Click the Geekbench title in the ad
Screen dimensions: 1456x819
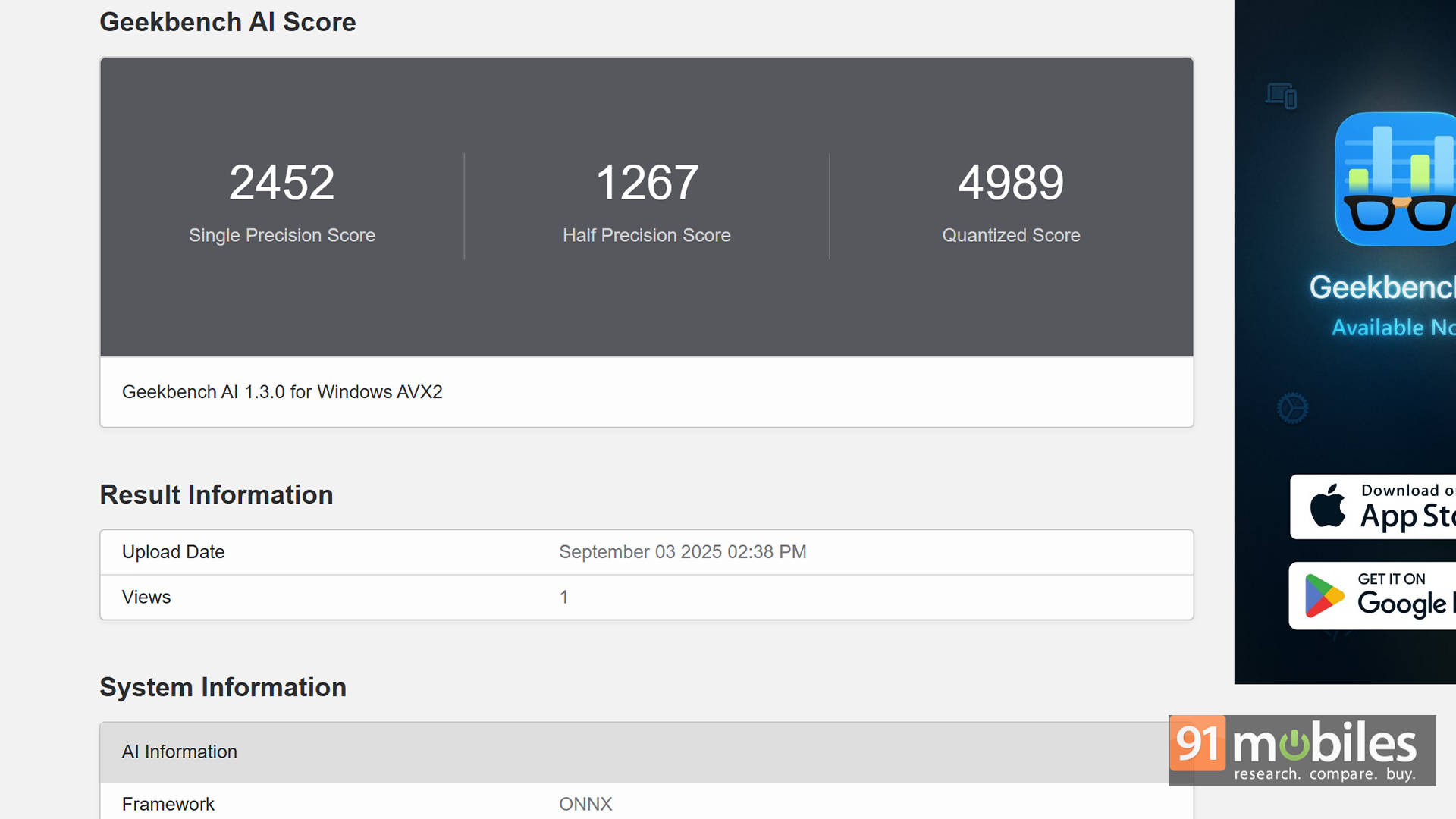click(x=1382, y=287)
